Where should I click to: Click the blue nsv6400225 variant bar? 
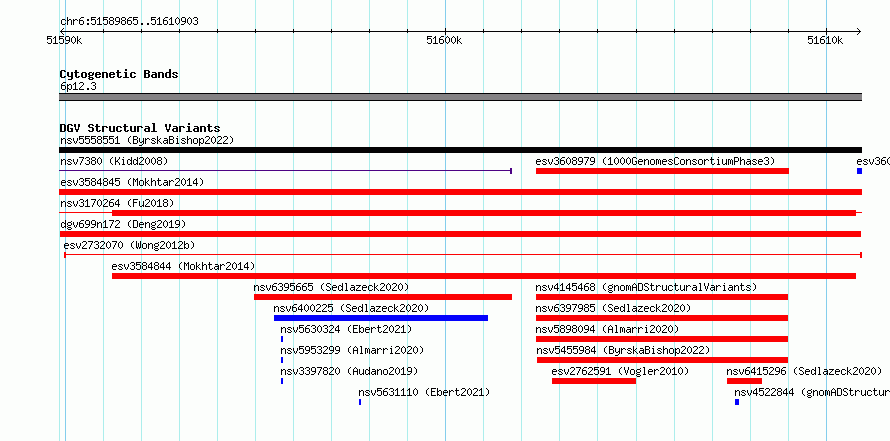point(381,318)
